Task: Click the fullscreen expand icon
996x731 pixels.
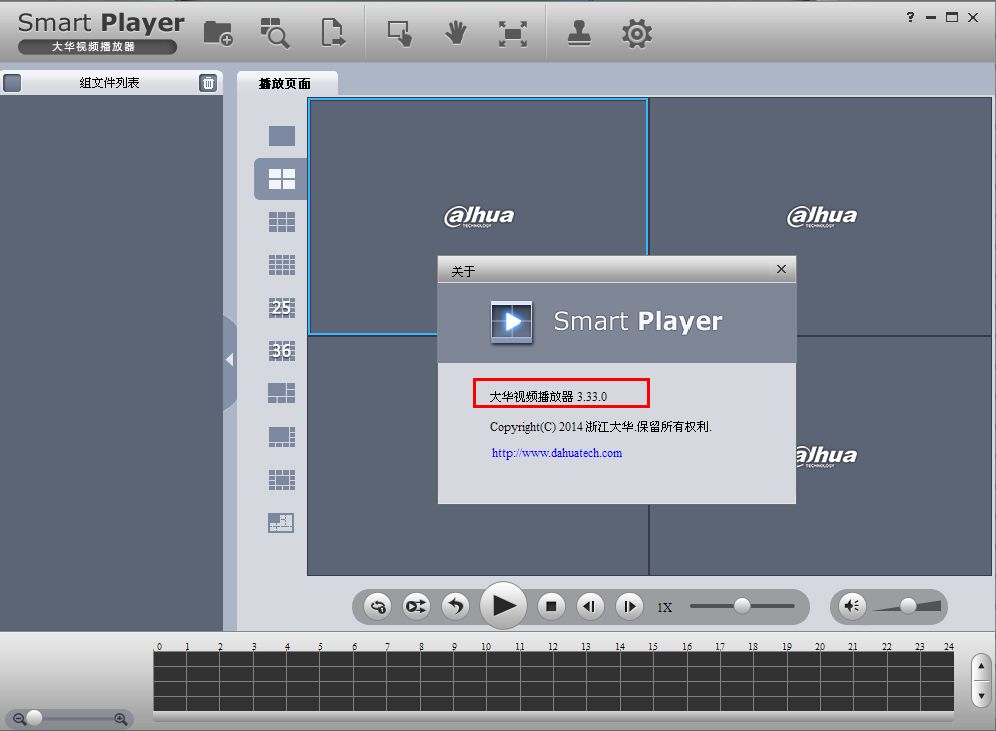Action: point(513,34)
